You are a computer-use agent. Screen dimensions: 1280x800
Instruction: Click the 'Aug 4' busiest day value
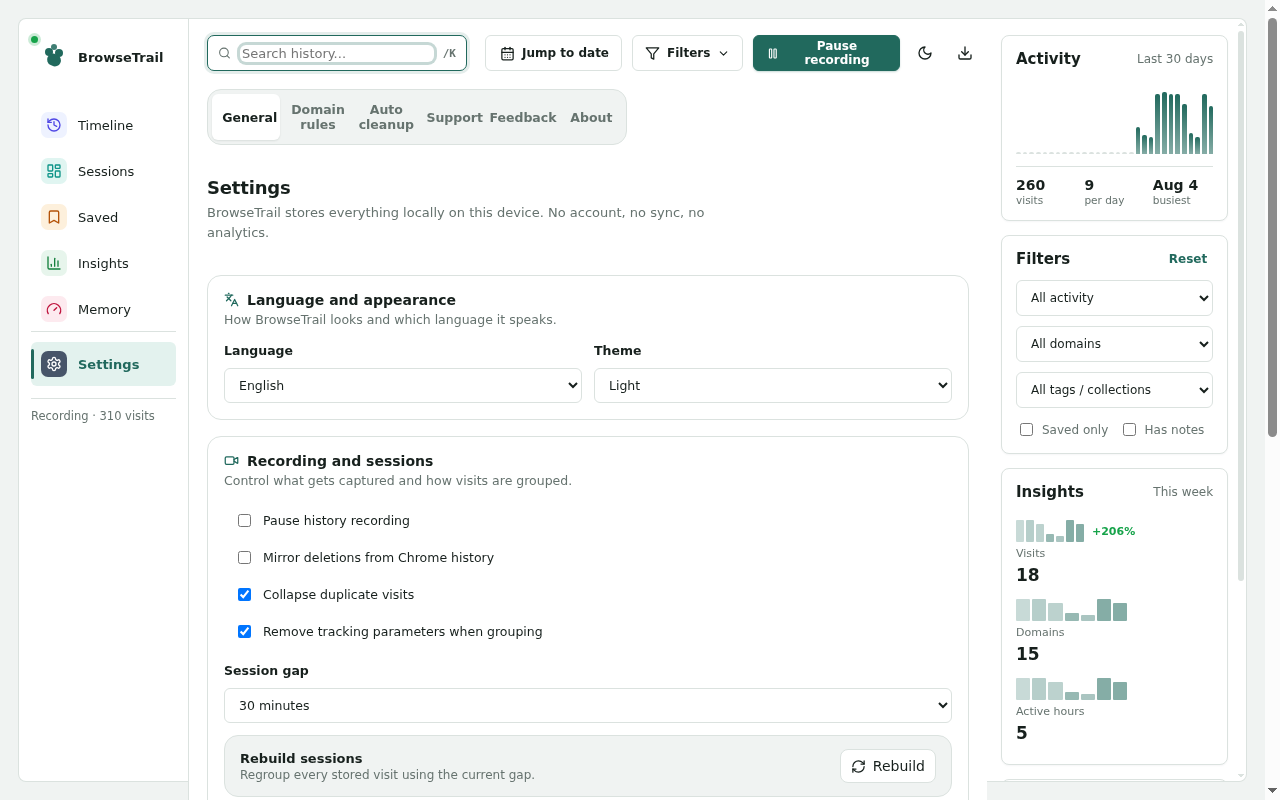coord(1175,185)
